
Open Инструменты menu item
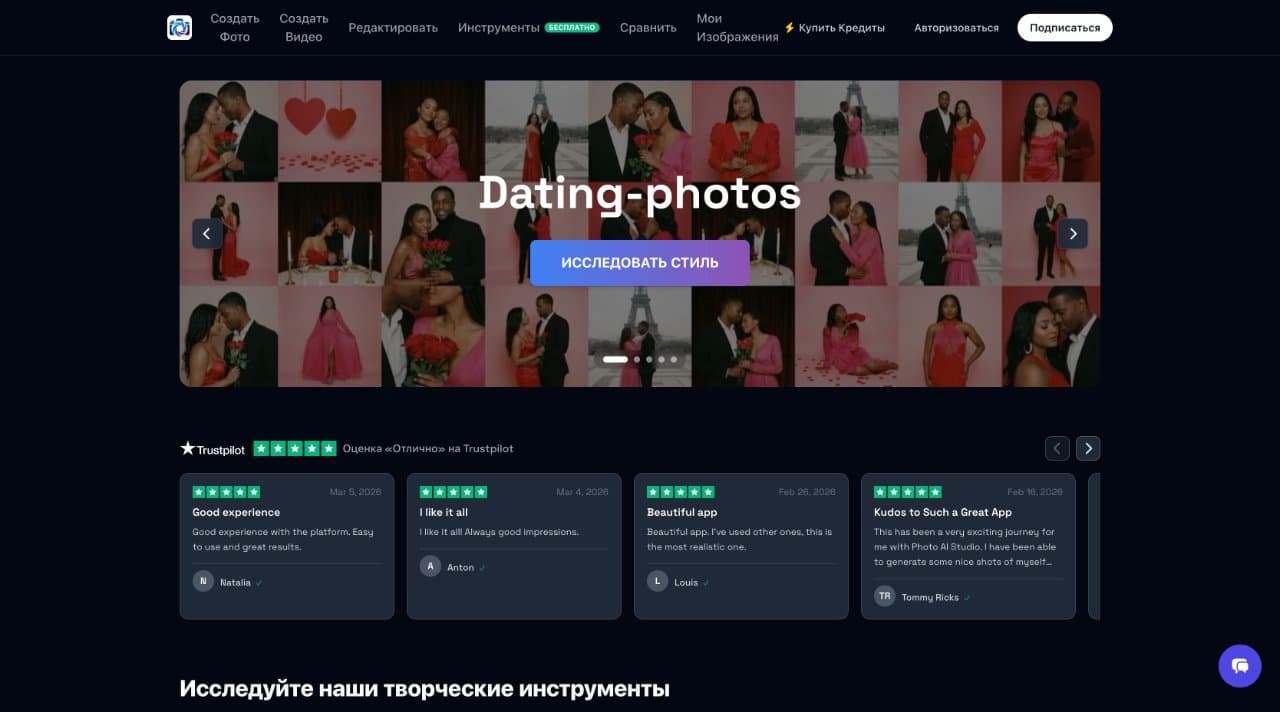point(499,28)
